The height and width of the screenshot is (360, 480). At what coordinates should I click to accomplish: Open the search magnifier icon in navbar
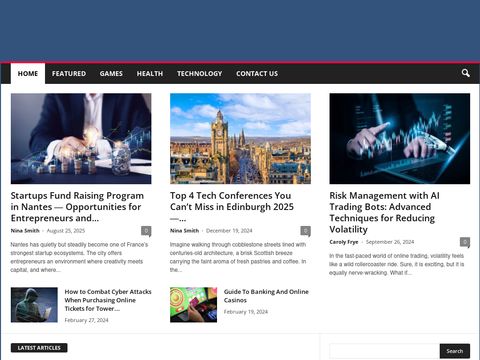click(466, 73)
